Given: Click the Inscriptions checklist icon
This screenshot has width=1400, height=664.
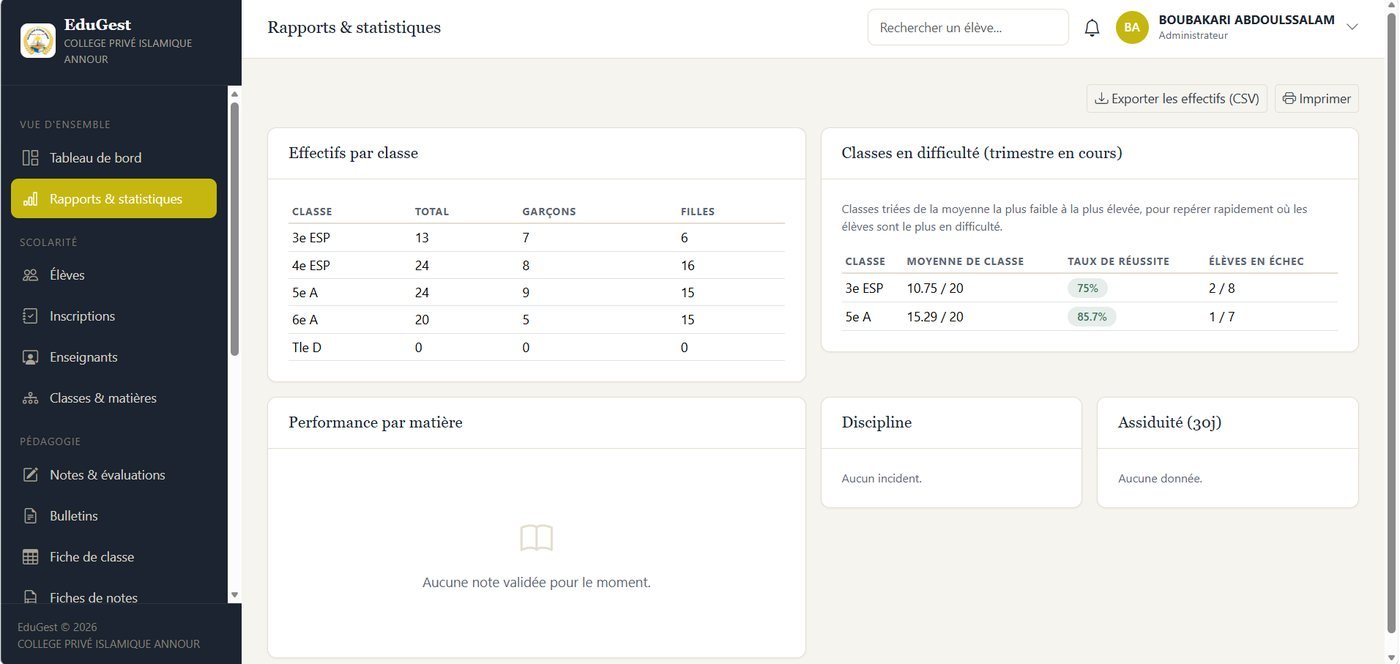Looking at the screenshot, I should [30, 316].
